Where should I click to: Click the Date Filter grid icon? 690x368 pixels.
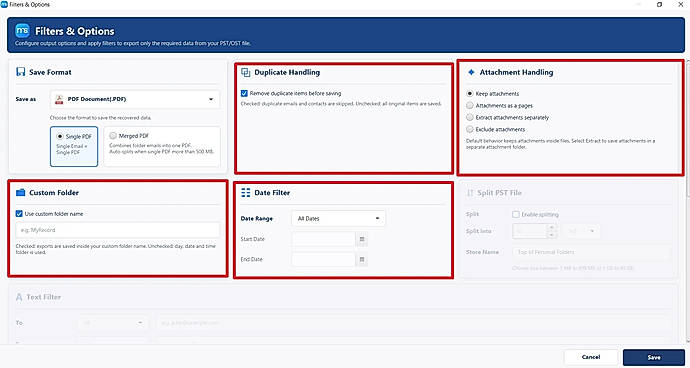pyautogui.click(x=246, y=193)
